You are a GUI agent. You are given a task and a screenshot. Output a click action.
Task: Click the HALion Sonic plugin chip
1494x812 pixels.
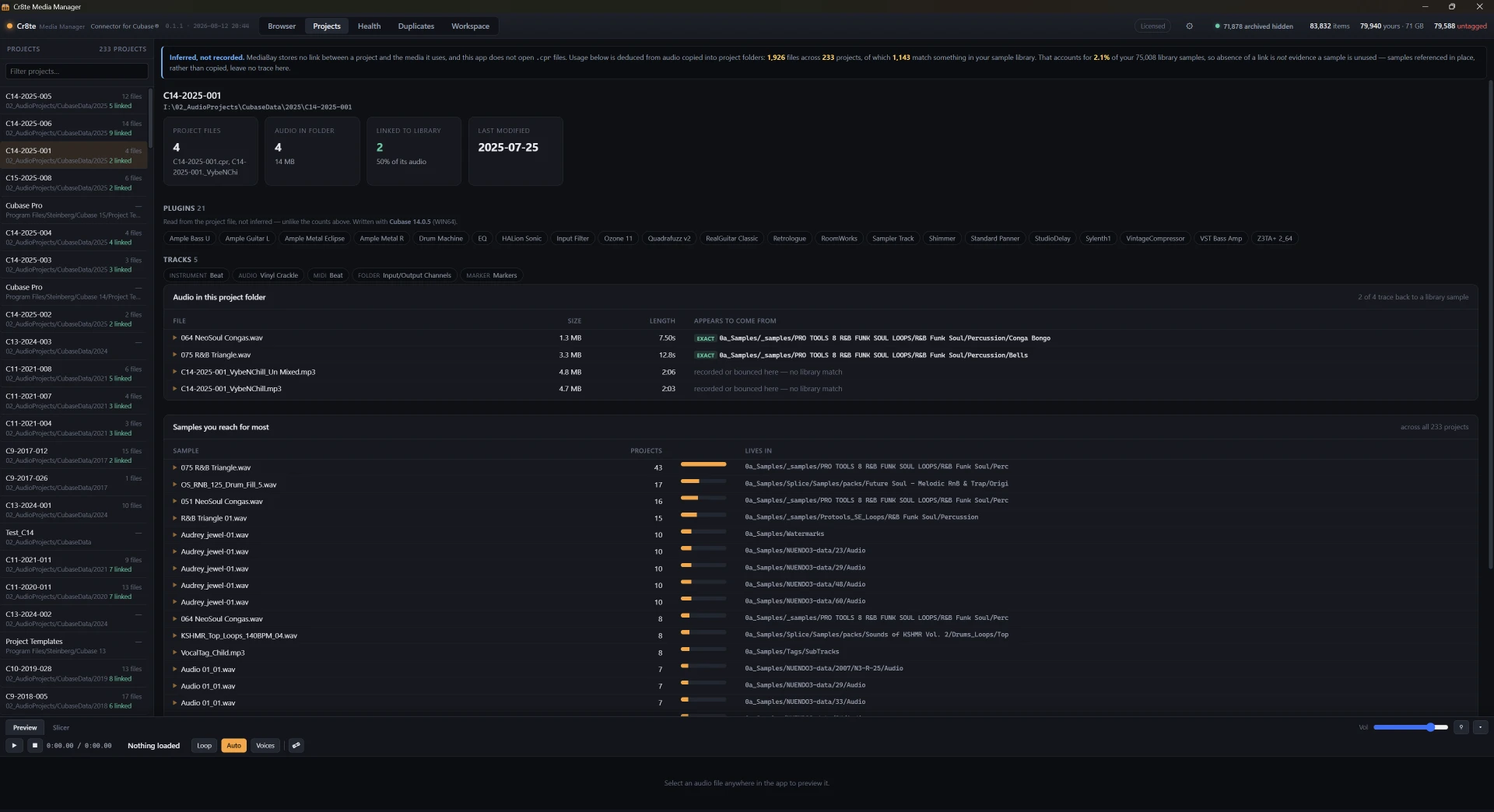(x=521, y=238)
